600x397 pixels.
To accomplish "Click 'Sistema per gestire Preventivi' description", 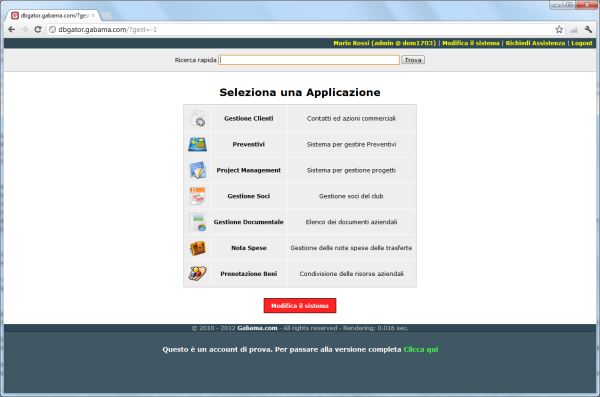I will tap(351, 144).
